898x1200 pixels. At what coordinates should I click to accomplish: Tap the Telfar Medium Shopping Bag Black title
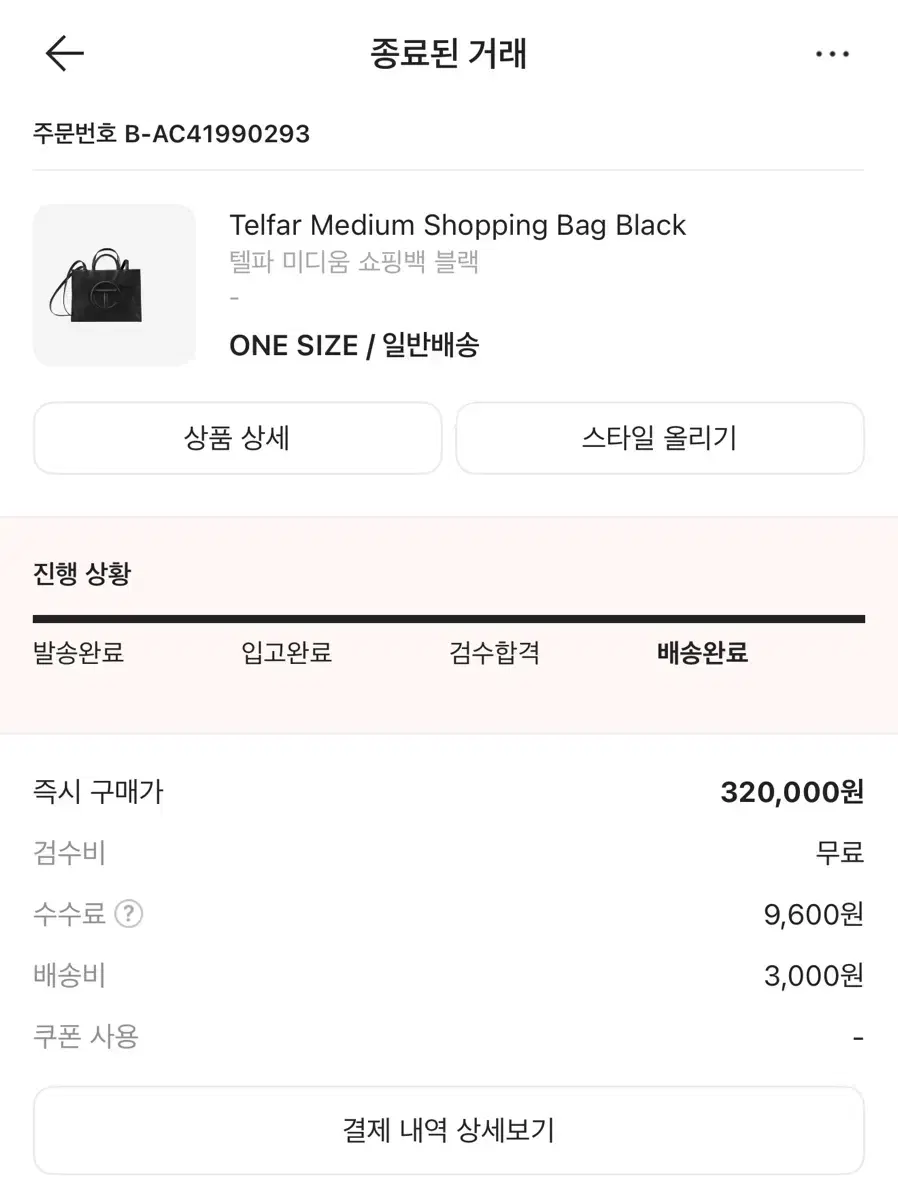tap(457, 225)
